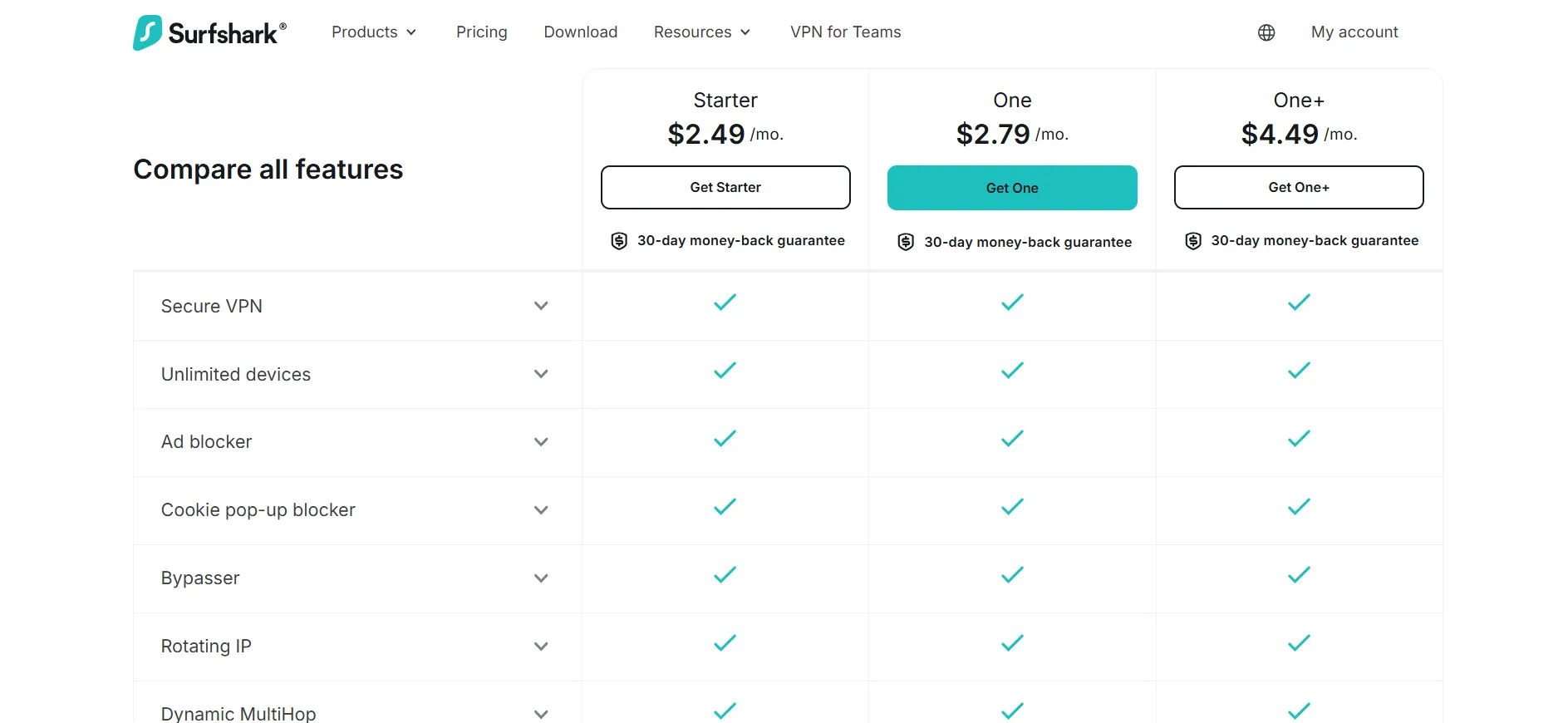
Task: Open the Products dropdown menu
Action: 374,32
